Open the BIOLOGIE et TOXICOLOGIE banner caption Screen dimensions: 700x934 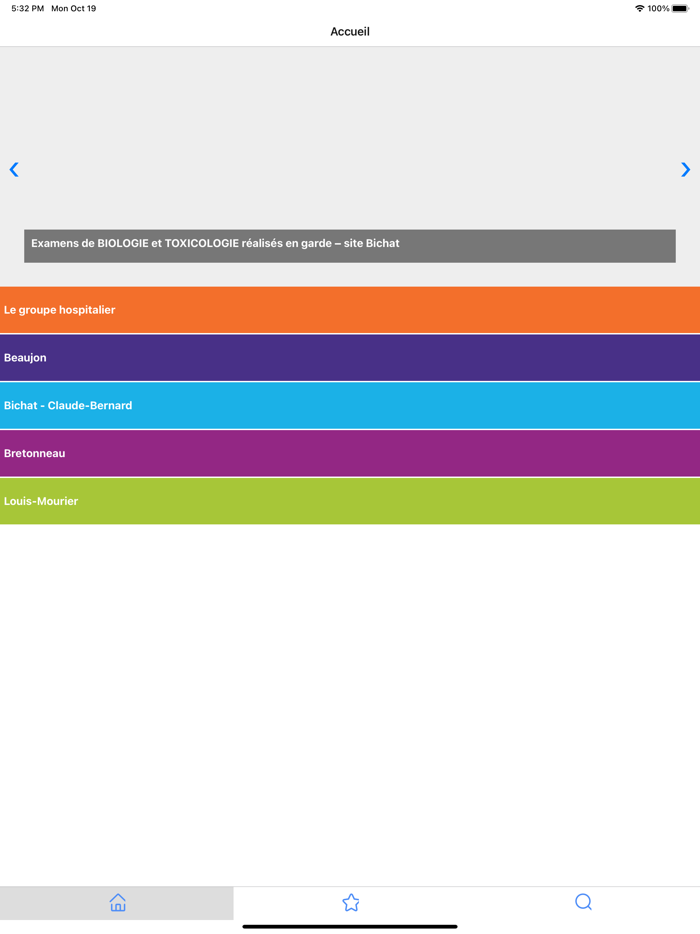(x=350, y=245)
